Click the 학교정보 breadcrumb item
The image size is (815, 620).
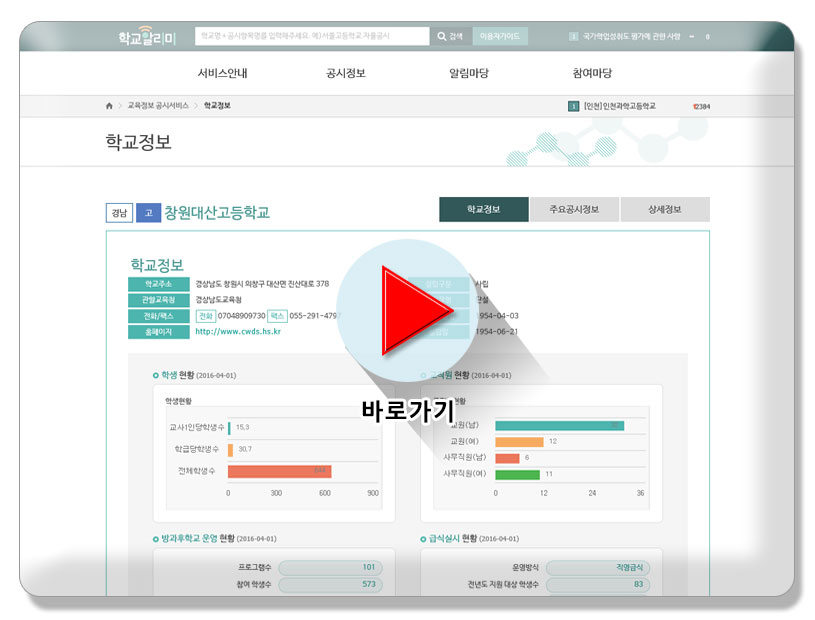pyautogui.click(x=217, y=105)
